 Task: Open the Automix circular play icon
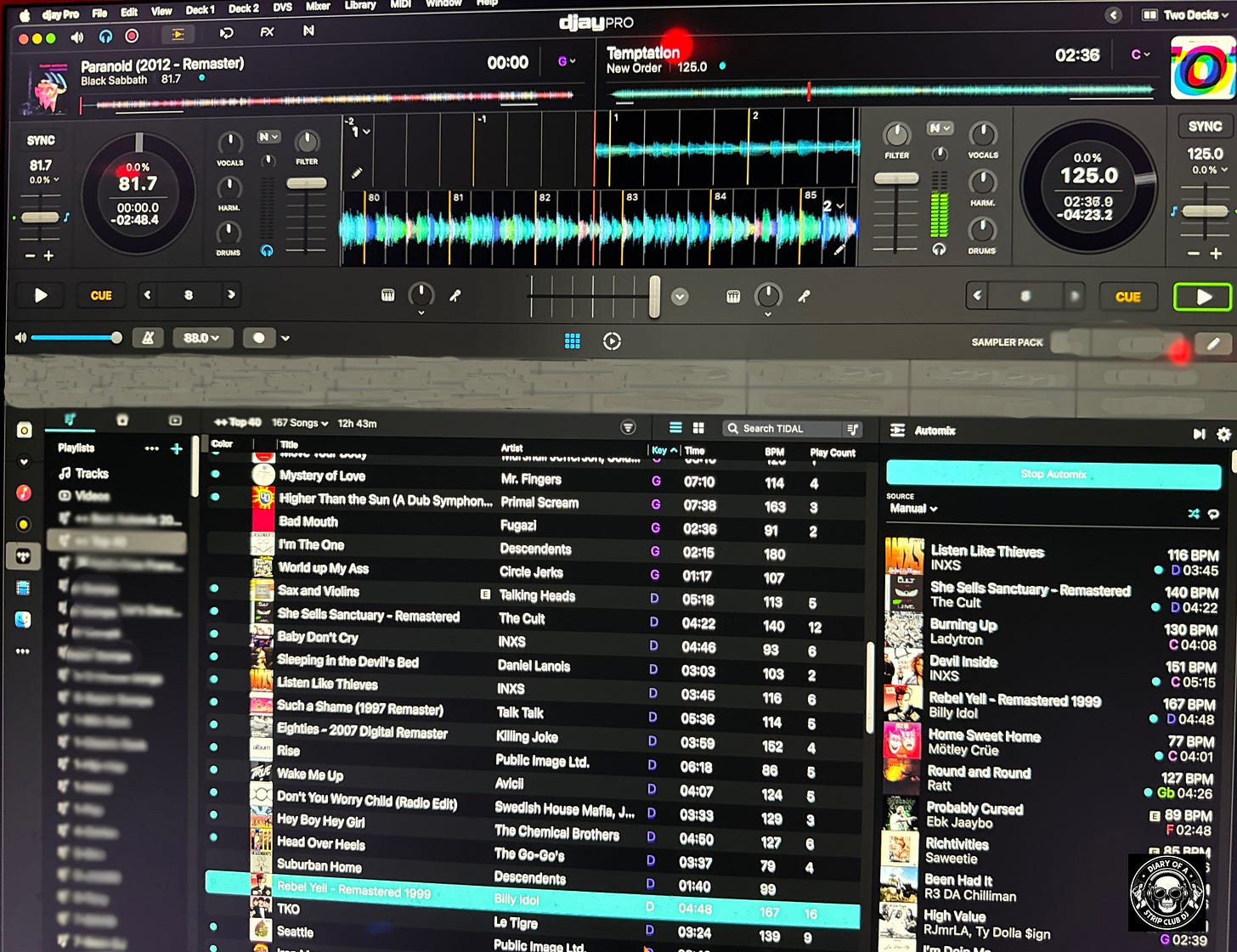click(612, 341)
